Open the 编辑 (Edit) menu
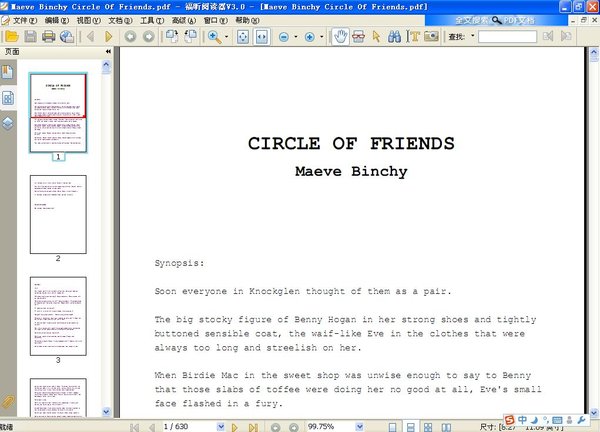The height and width of the screenshot is (432, 600). (57, 20)
